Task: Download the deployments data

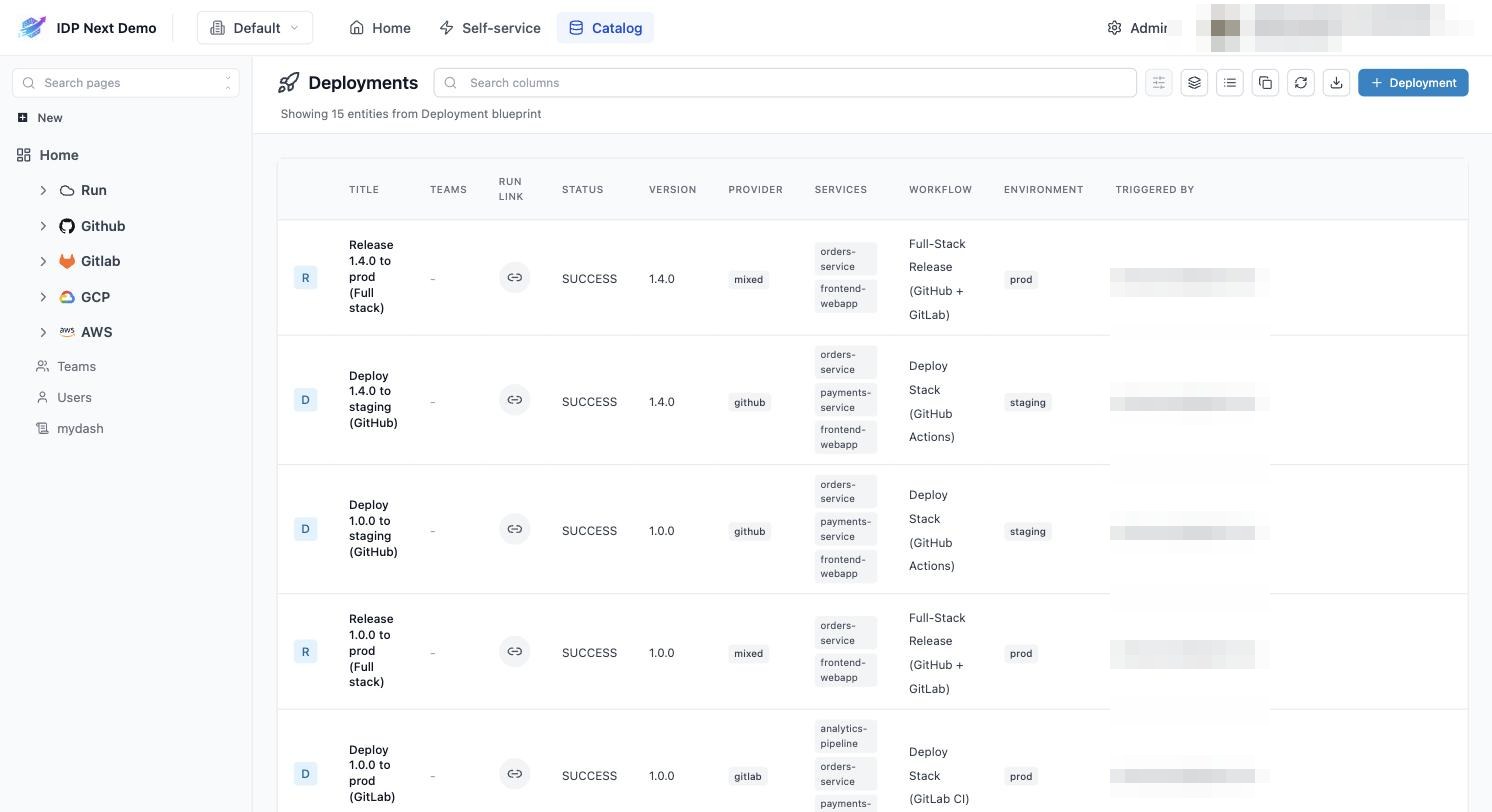Action: coord(1336,83)
